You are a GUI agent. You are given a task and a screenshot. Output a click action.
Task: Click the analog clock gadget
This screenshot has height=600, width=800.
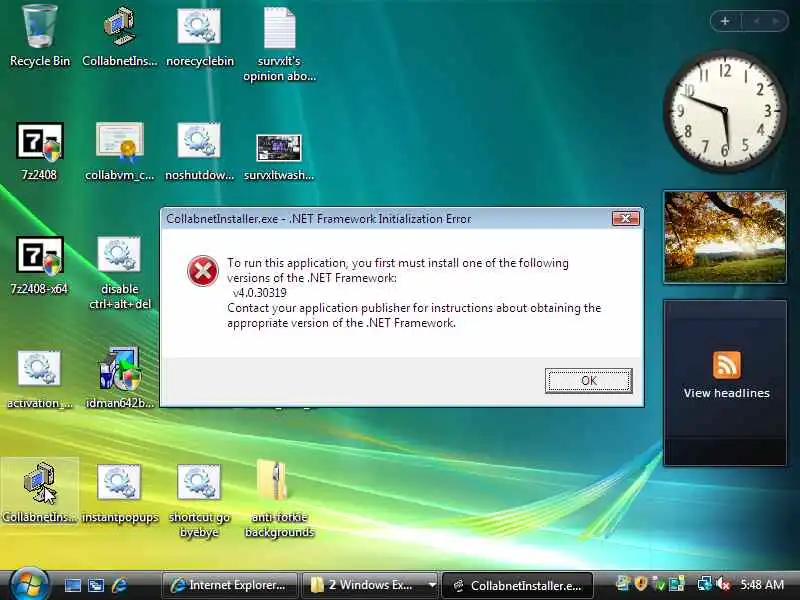coord(725,110)
